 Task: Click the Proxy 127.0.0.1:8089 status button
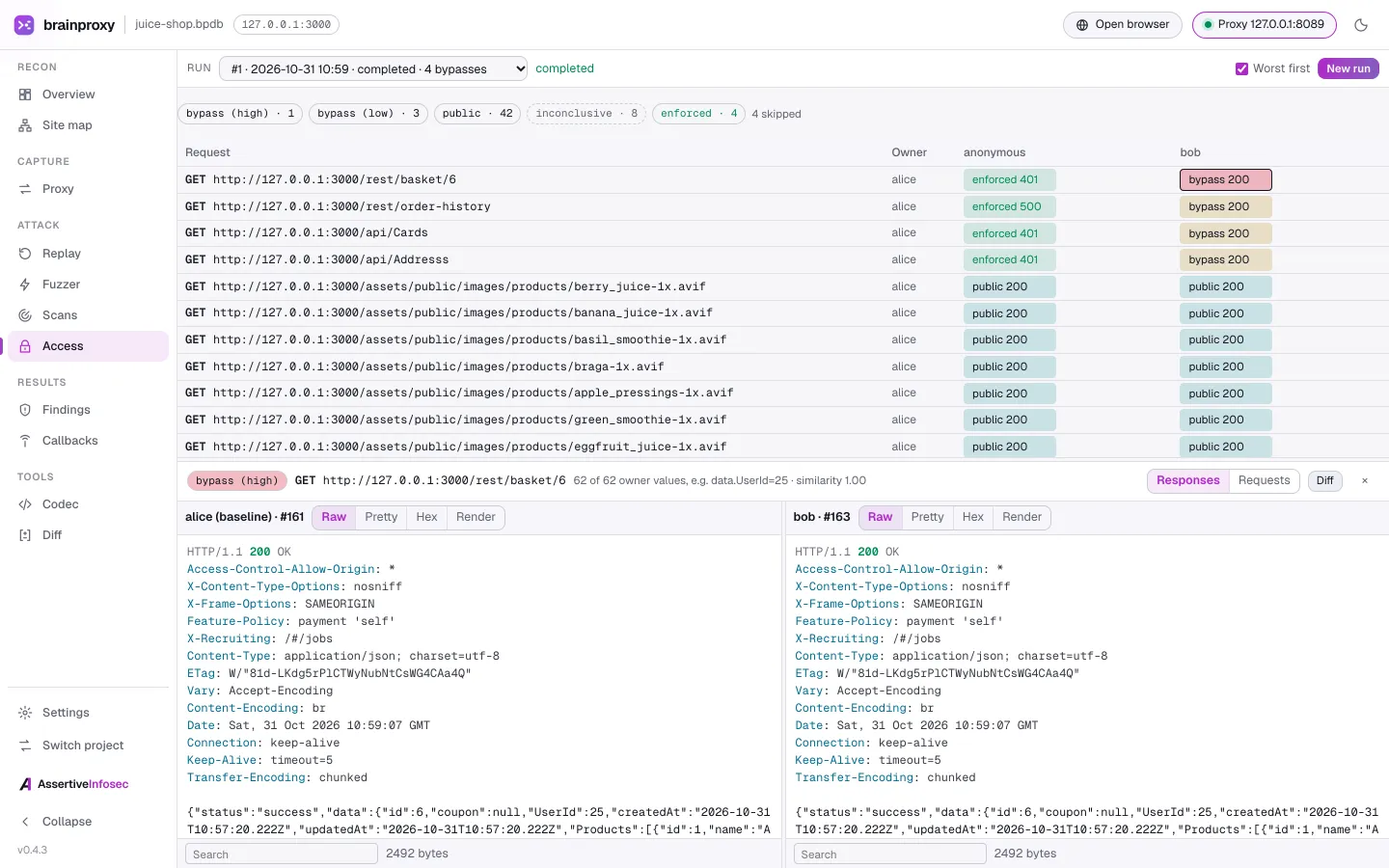coord(1264,25)
